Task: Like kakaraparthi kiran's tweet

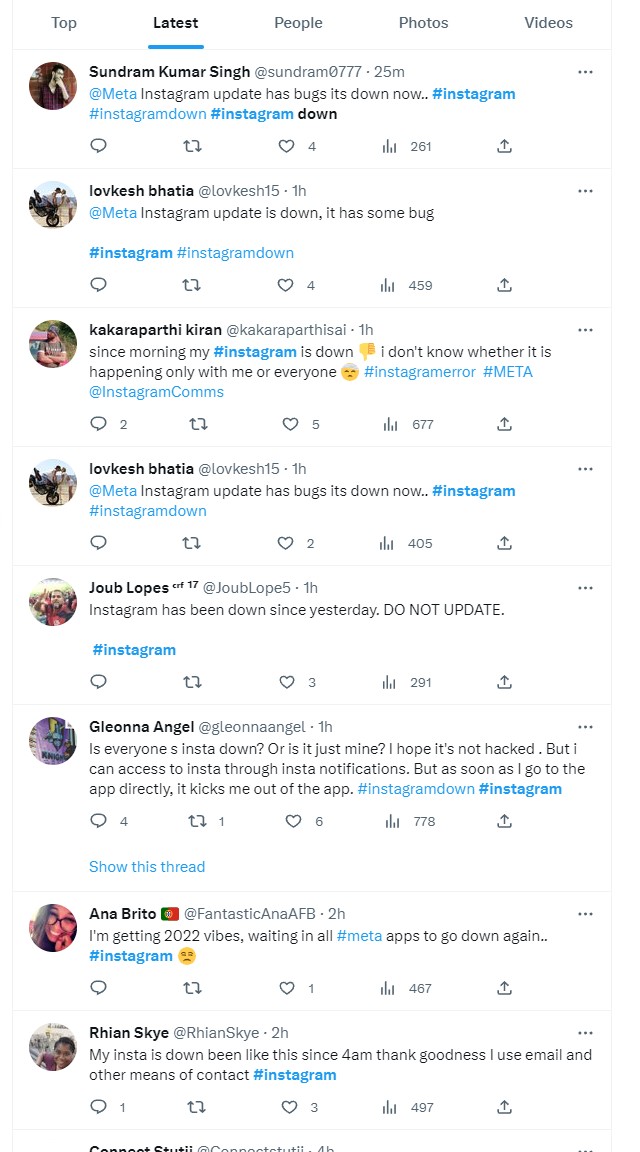Action: (x=290, y=424)
